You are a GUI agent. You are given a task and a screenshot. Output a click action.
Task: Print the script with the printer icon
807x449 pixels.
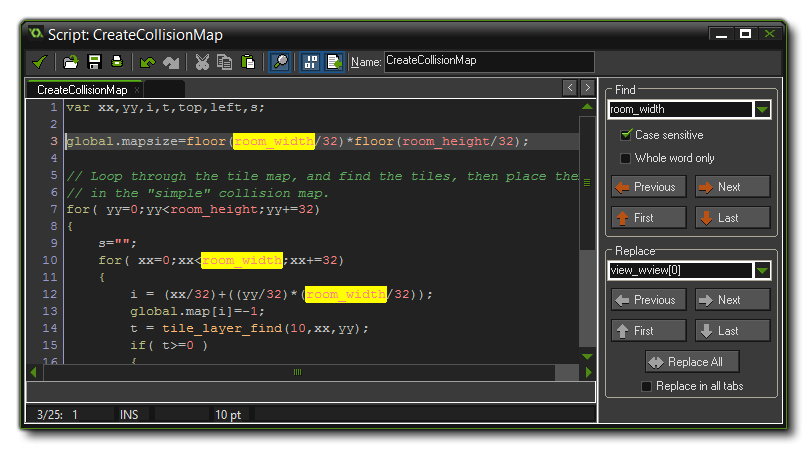coord(116,62)
